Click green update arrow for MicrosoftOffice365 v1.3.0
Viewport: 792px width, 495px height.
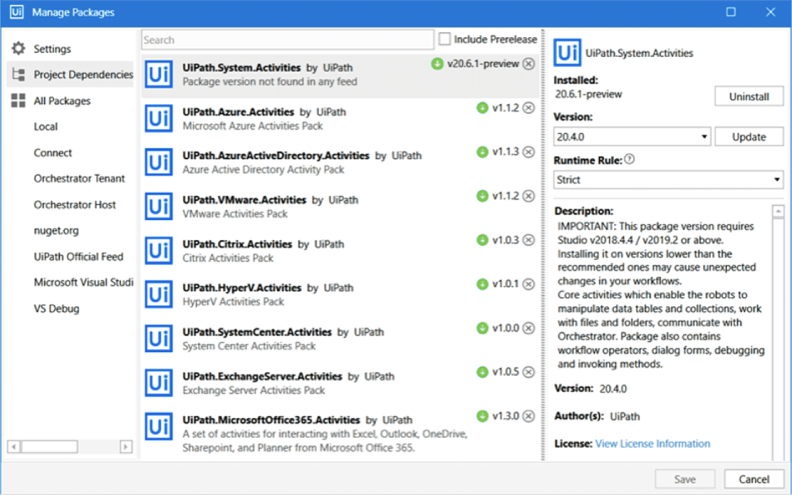[482, 416]
